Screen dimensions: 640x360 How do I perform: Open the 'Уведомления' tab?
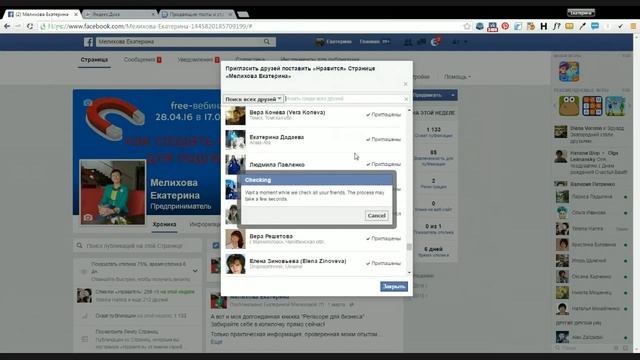click(x=198, y=60)
